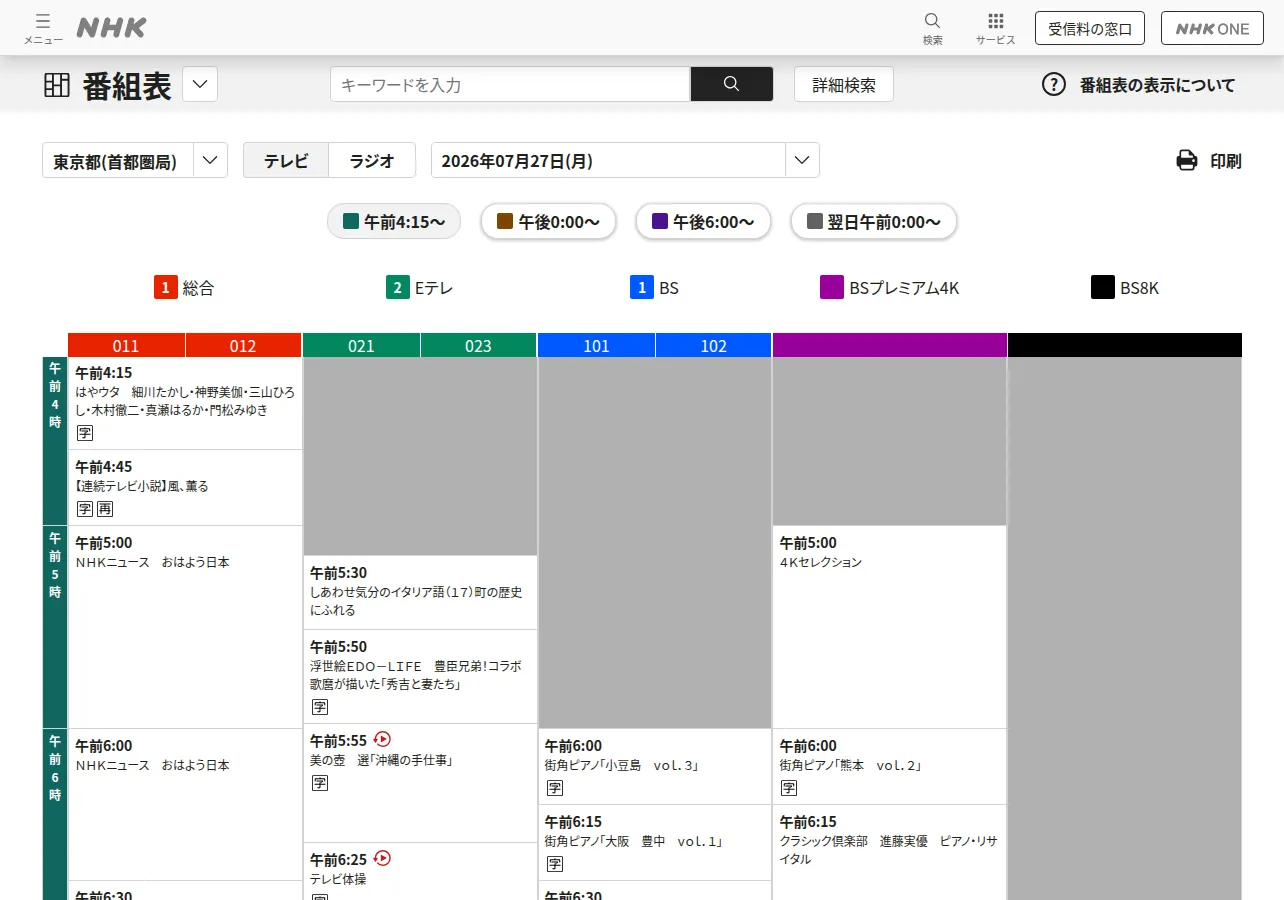Screen dimensions: 1284x900
Task: Click 字 icon under 浮世絵EDO-LIFE
Action: [320, 707]
